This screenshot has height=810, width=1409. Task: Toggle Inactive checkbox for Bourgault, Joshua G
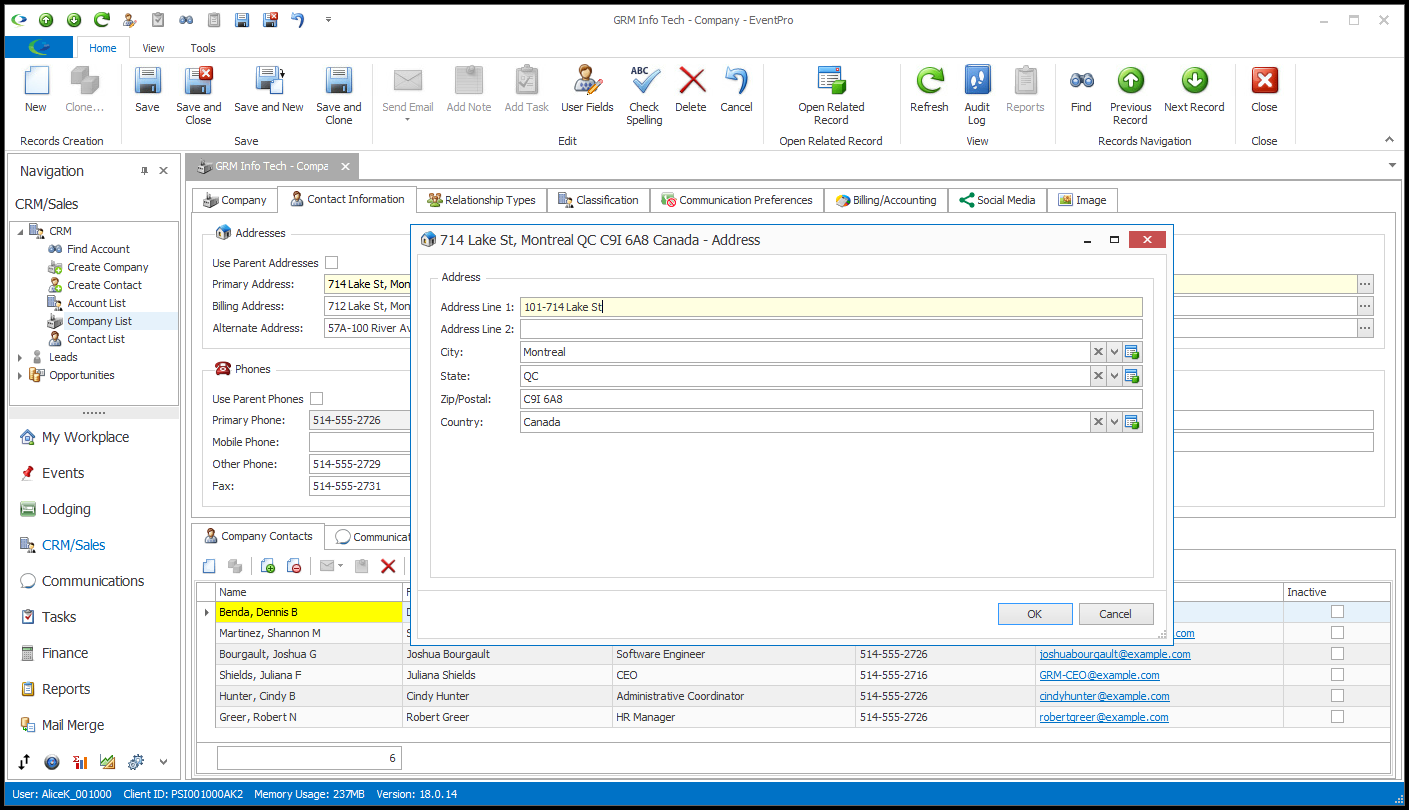click(x=1337, y=654)
